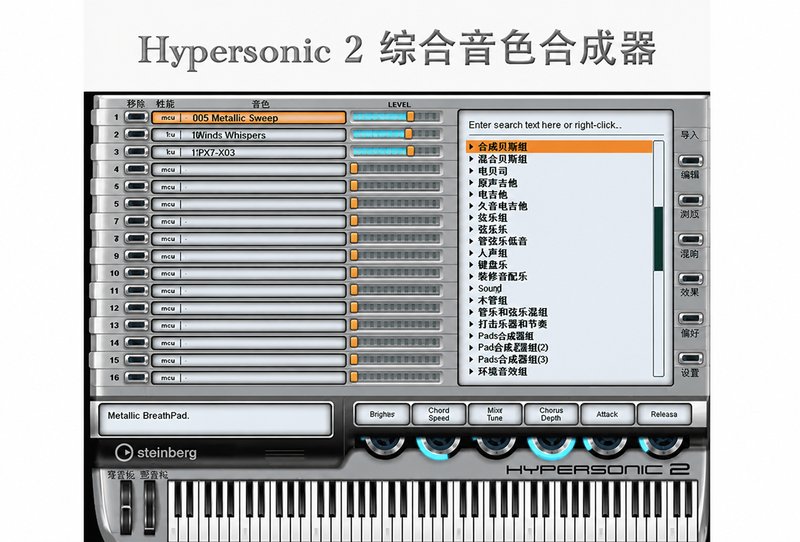This screenshot has width=800, height=542.
Task: Click the remove button for slot 4
Action: (x=136, y=169)
